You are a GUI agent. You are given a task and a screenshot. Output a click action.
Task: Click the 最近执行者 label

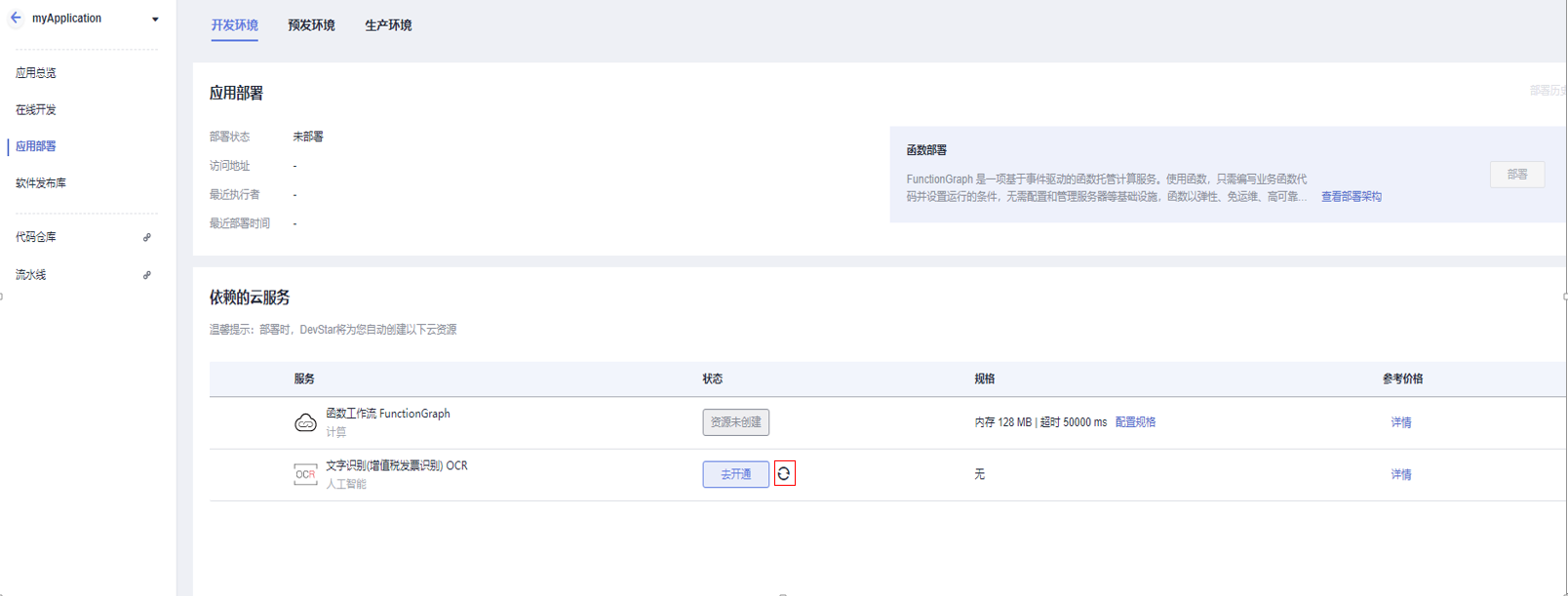234,195
